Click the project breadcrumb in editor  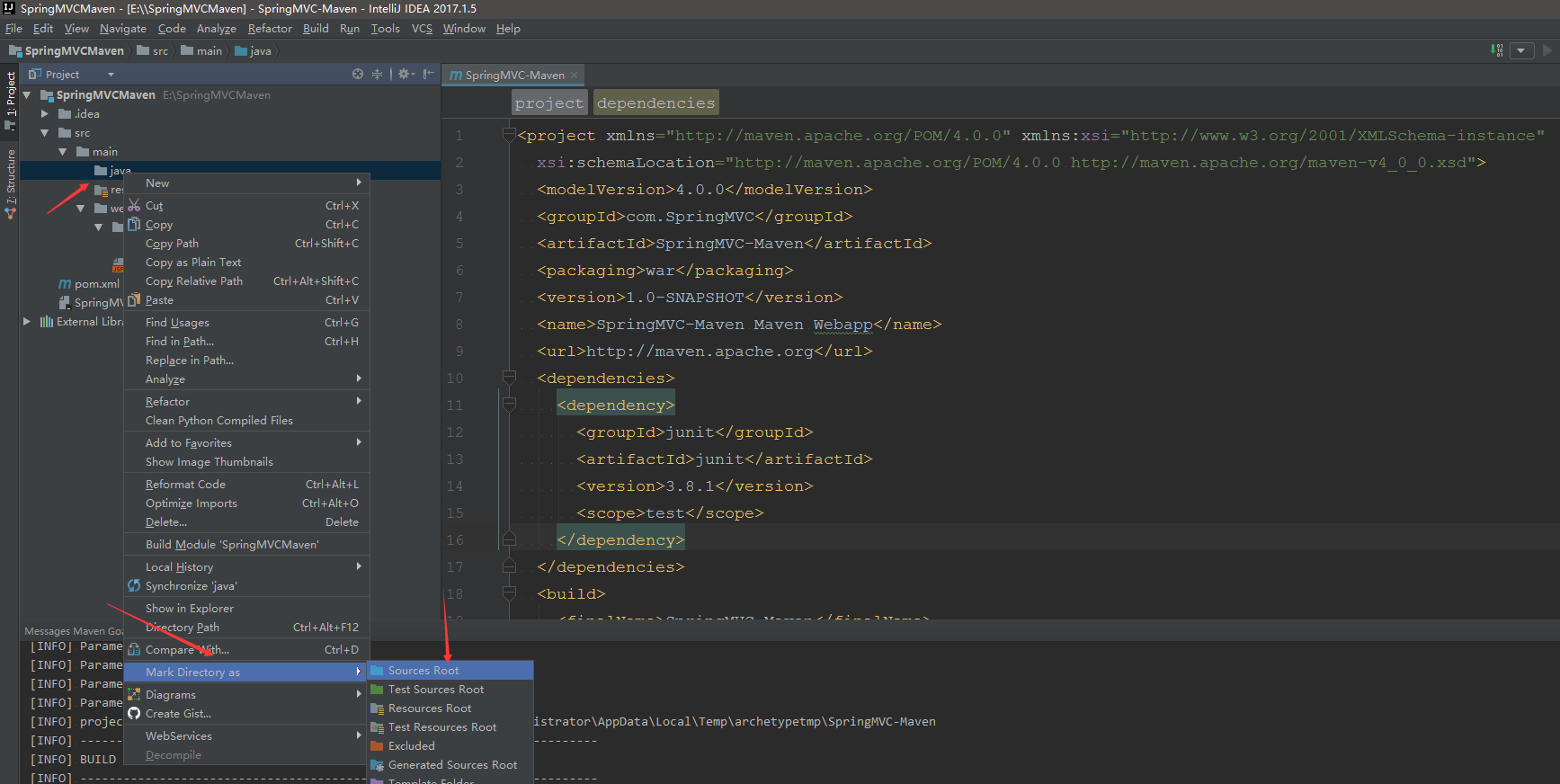click(x=549, y=102)
